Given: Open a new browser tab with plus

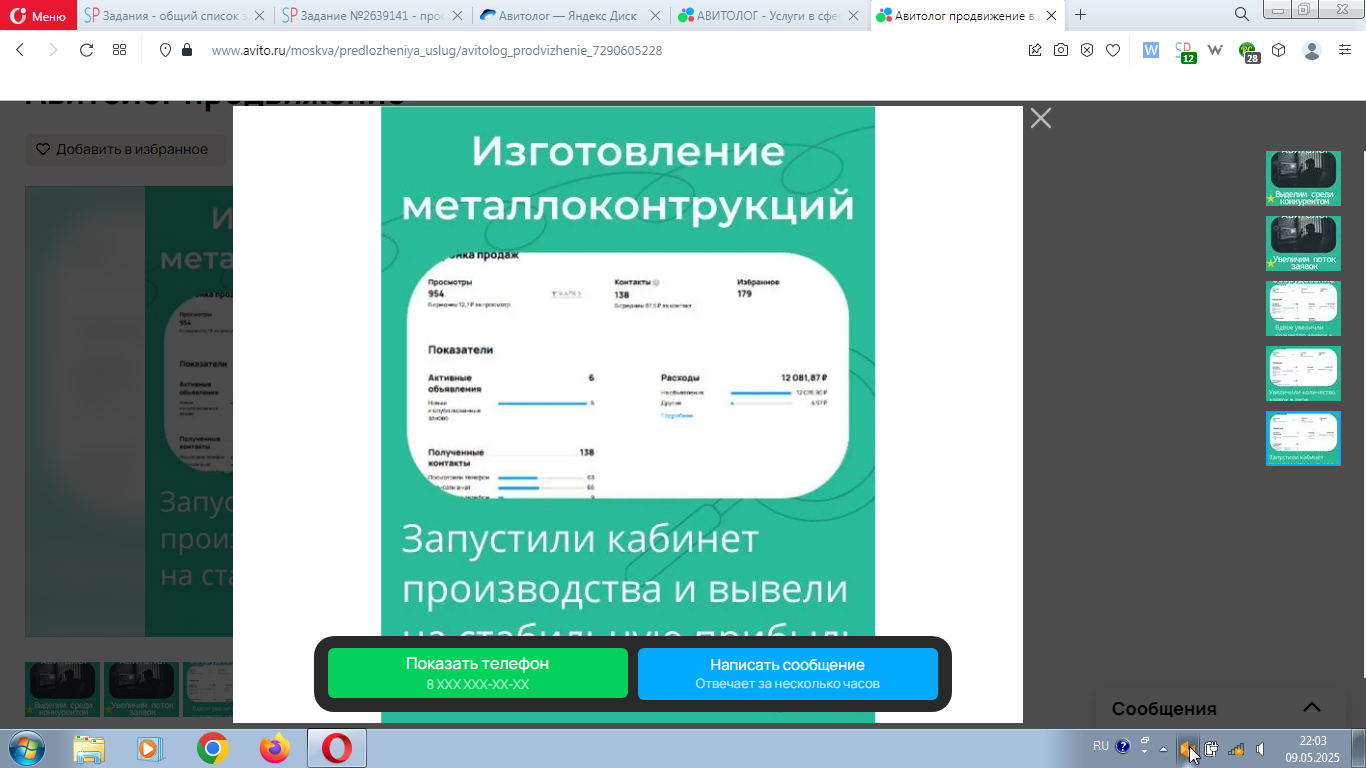Looking at the screenshot, I should tap(1080, 15).
